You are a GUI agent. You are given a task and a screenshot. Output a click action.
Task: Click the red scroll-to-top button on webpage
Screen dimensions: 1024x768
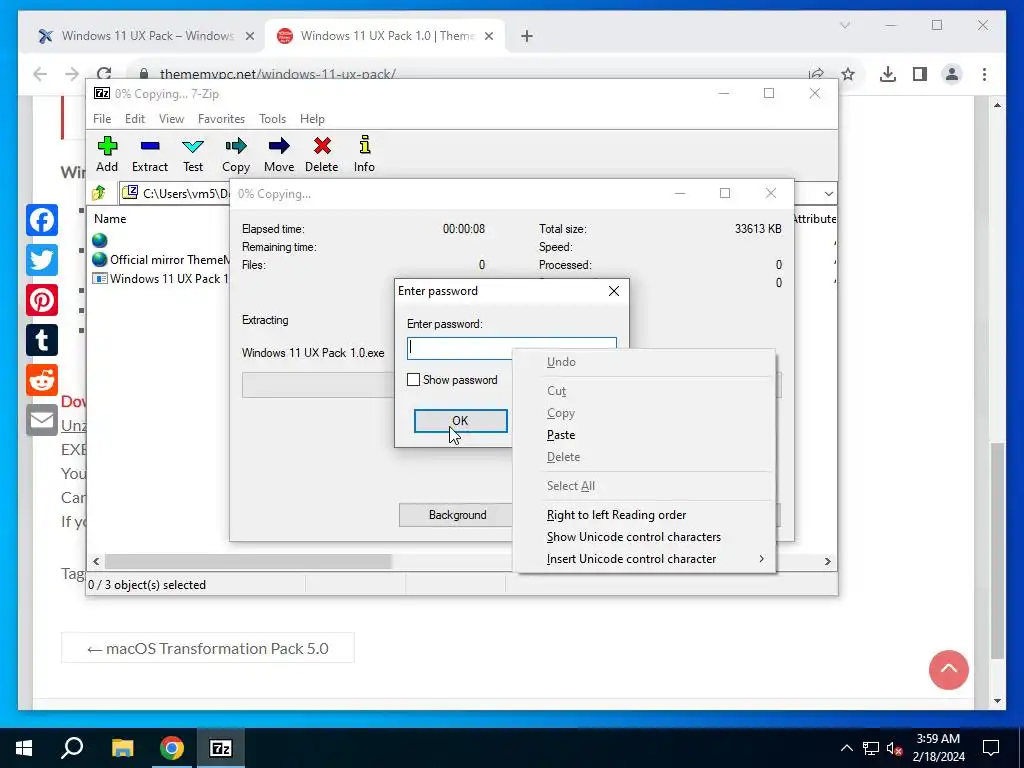tap(948, 669)
